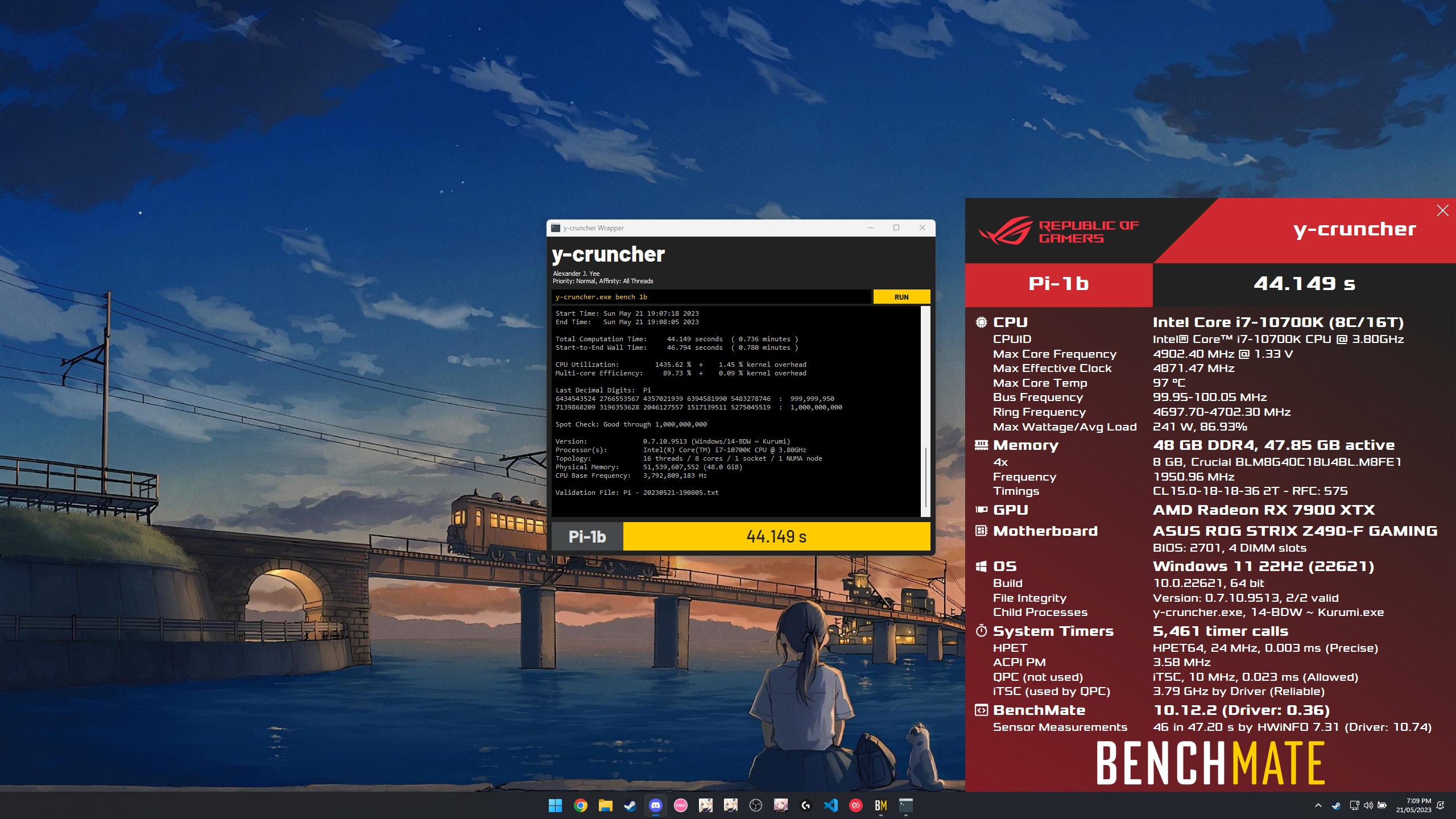
Task: Click 'Windows 11 22H2 (22621)' text
Action: 1263,566
